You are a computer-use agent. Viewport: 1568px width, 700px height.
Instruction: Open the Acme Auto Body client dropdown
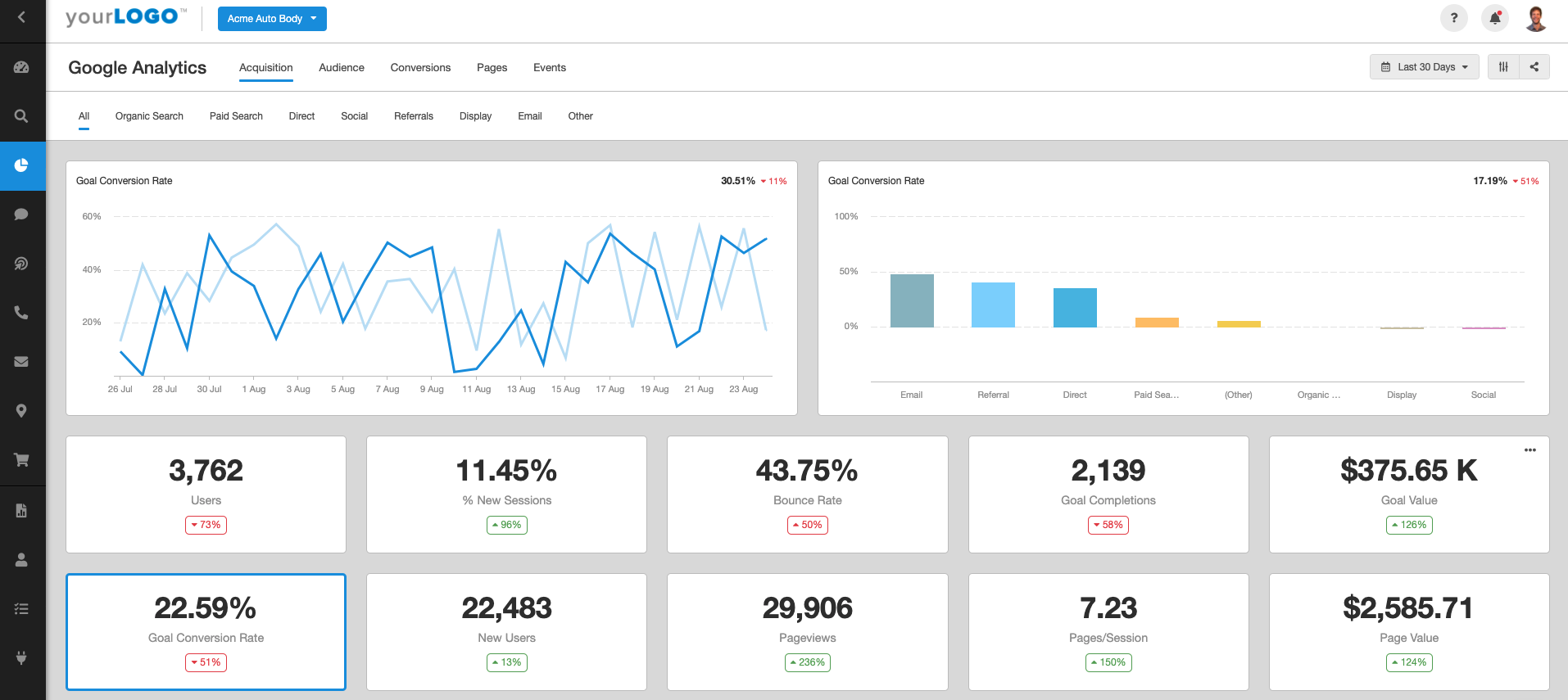pos(272,19)
